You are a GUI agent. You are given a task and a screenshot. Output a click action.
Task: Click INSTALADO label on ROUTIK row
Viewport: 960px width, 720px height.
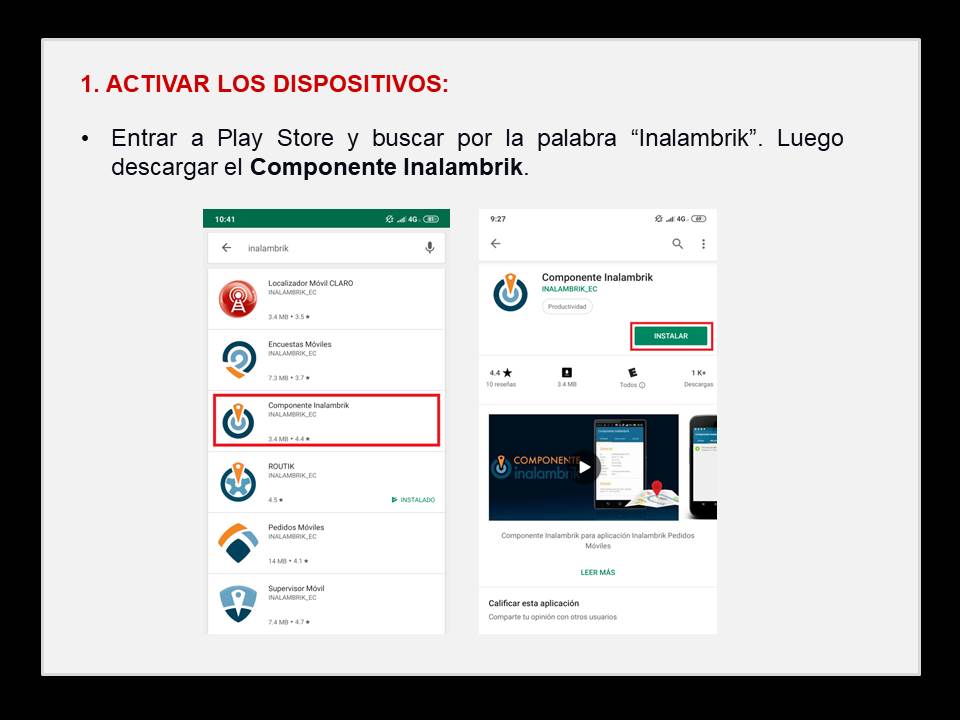413,500
